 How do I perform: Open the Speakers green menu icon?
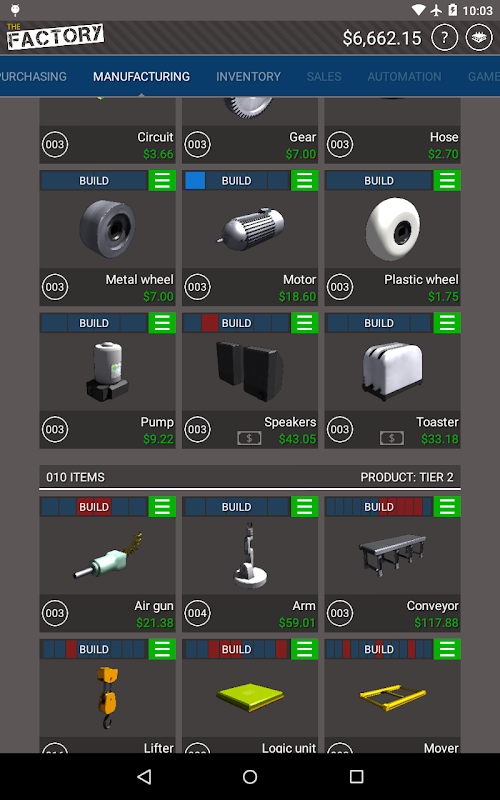pos(305,323)
